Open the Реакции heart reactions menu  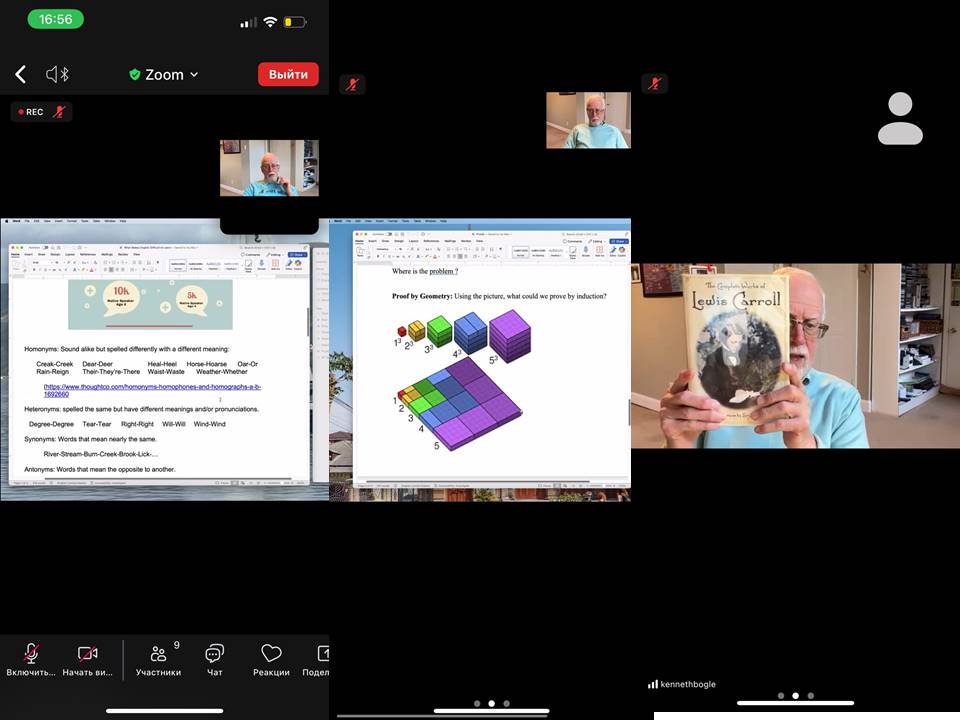[x=271, y=660]
